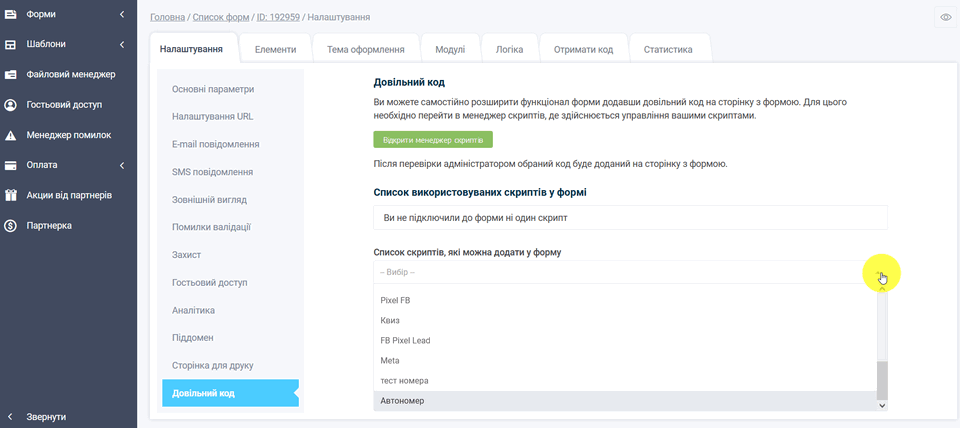Choose Meta from the script list

[625, 361]
